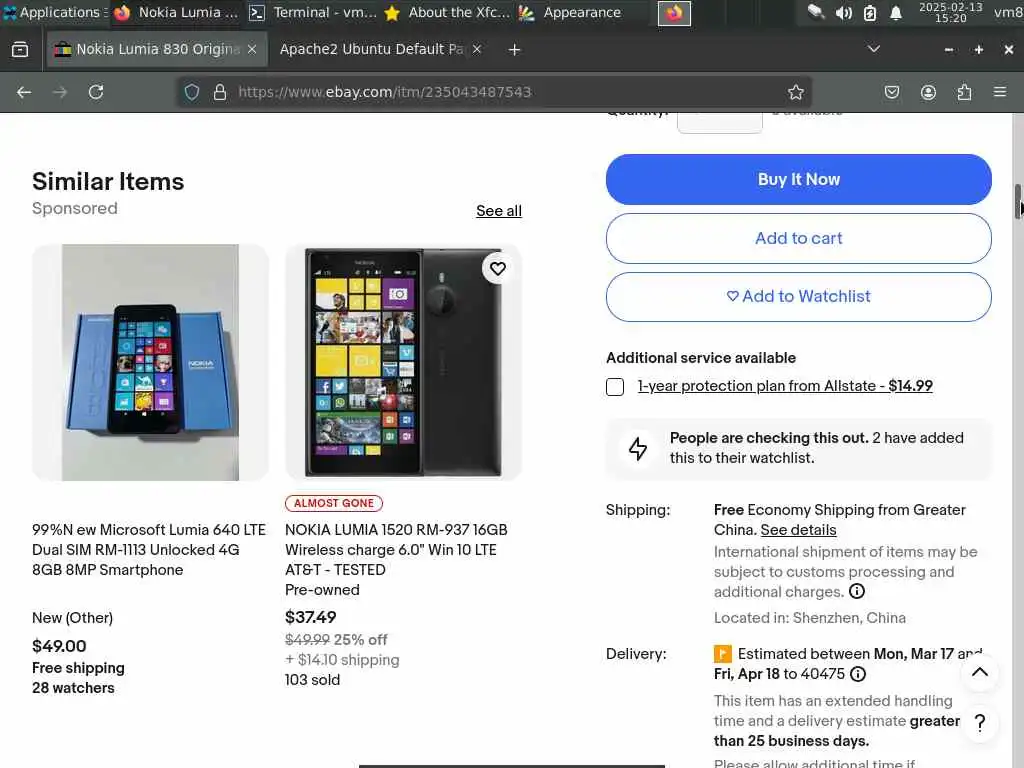Click Add to cart button
Screen dimensions: 1024x768
pos(799,238)
